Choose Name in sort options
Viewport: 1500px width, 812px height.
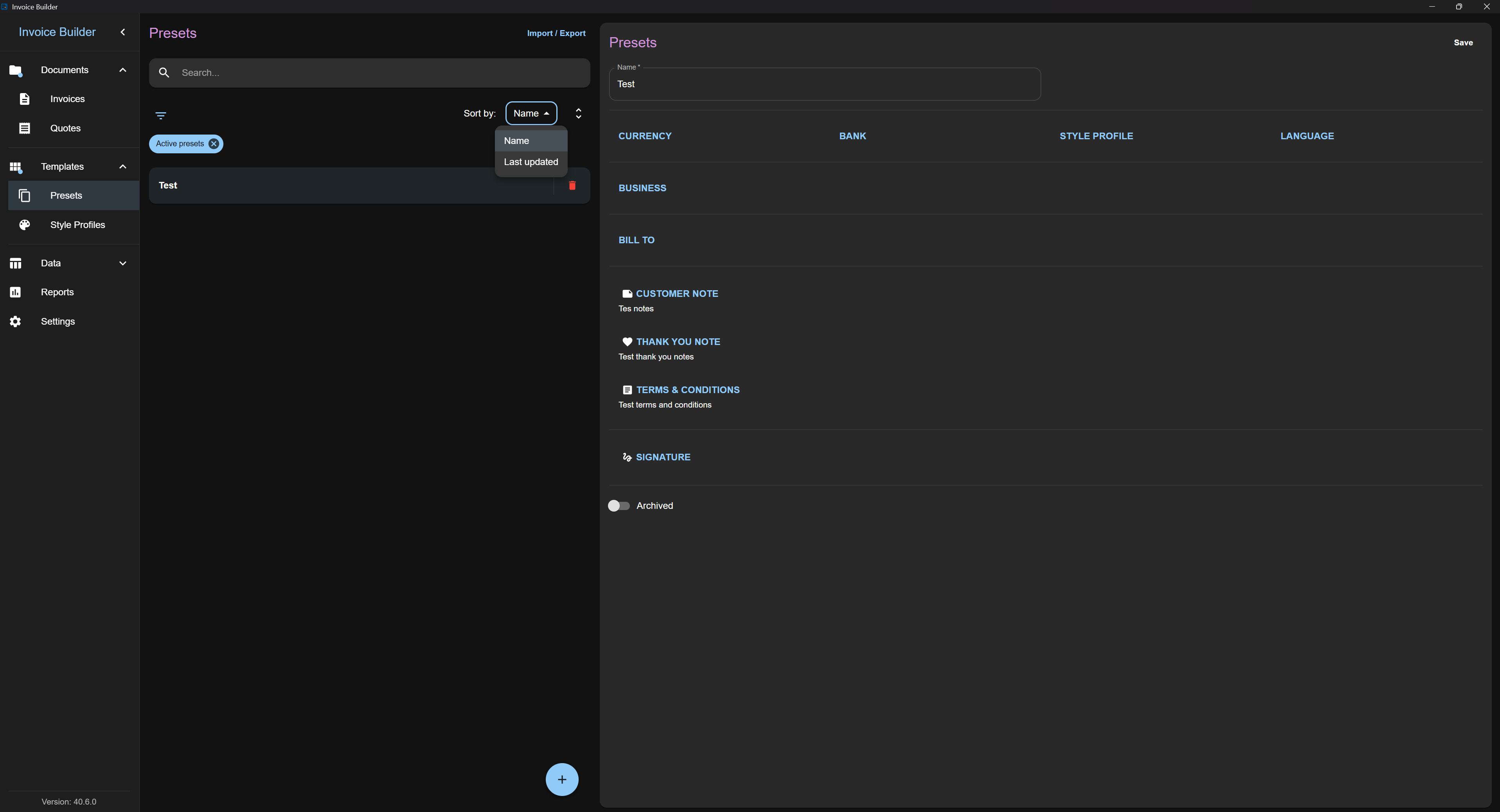[531, 141]
